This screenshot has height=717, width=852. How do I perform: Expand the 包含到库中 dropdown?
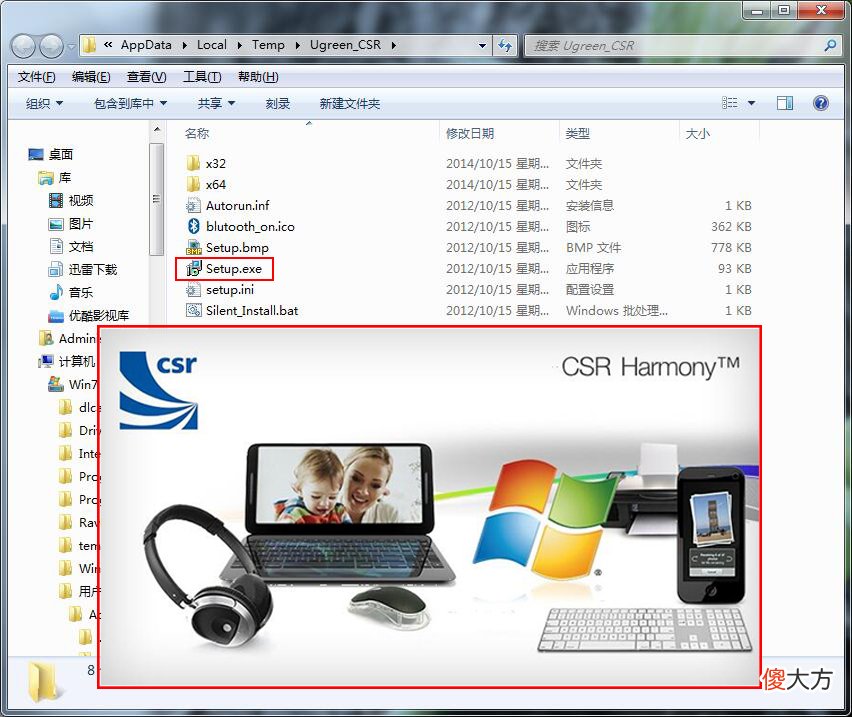pyautogui.click(x=130, y=103)
